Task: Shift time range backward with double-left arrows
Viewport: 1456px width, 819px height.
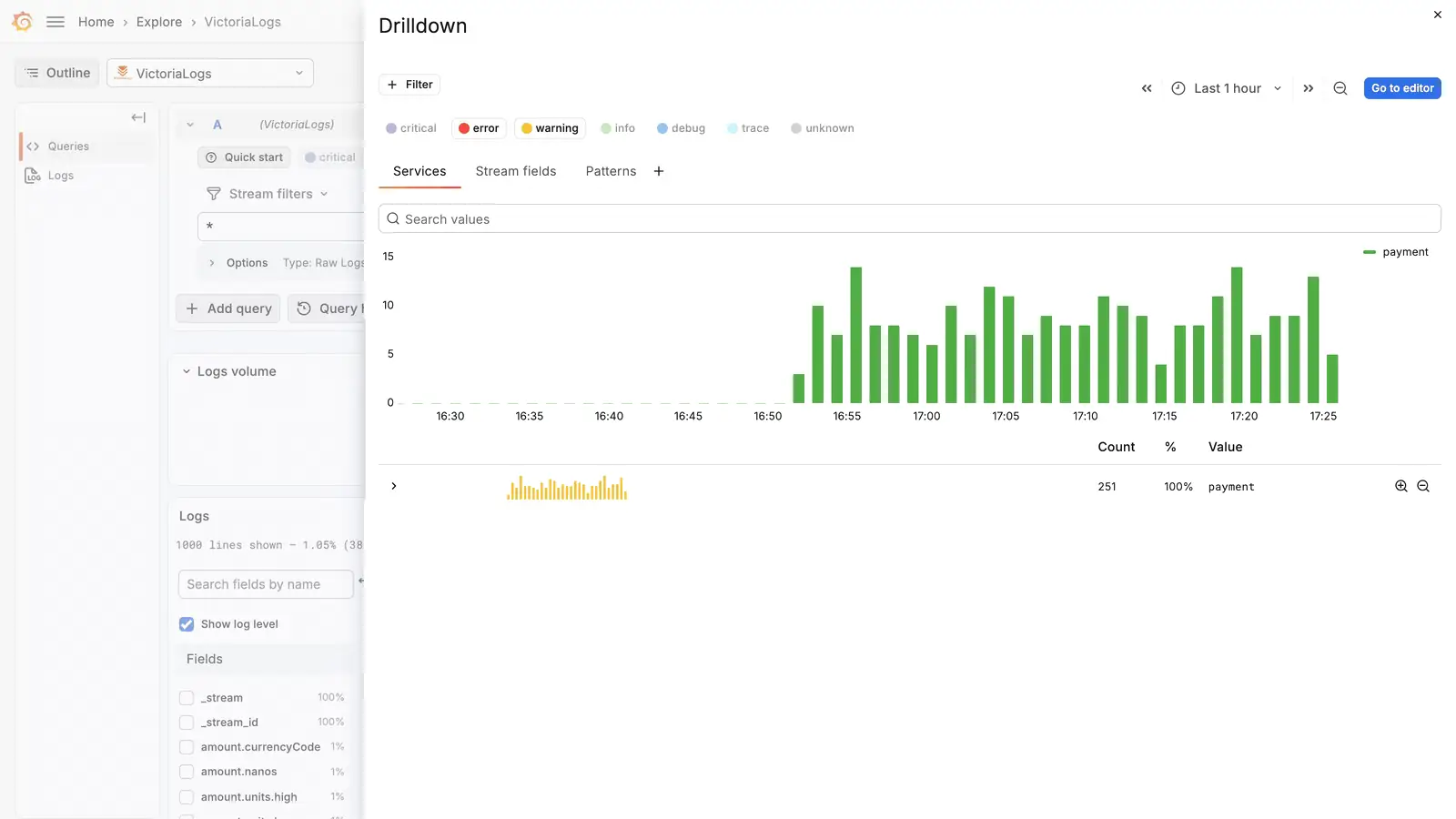Action: click(1147, 88)
